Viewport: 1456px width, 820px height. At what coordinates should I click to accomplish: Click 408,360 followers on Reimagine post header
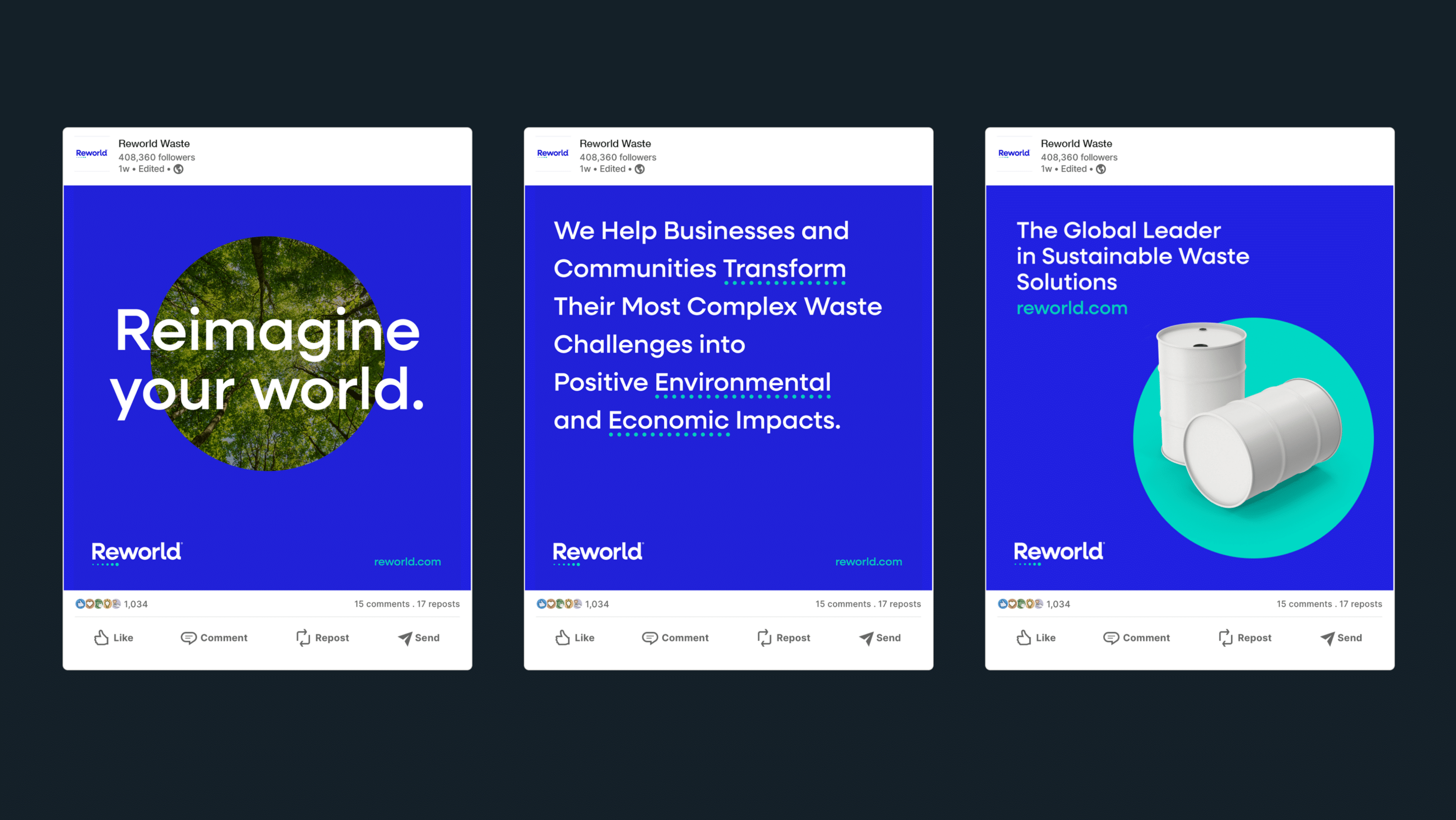tap(157, 157)
